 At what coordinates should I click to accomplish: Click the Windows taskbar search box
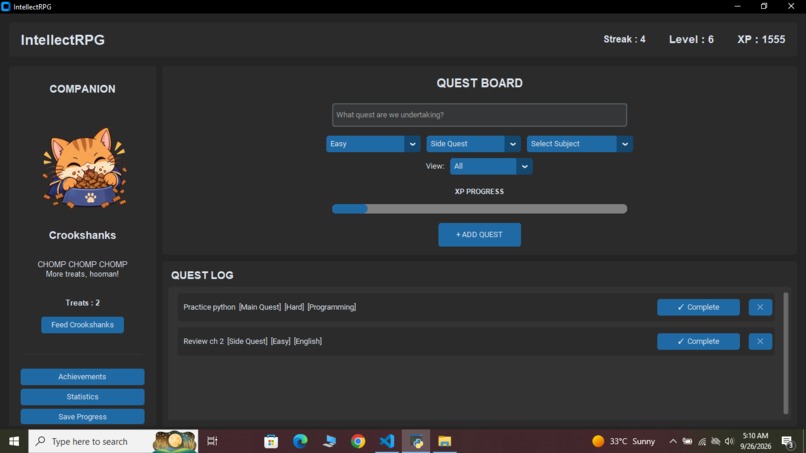113,441
